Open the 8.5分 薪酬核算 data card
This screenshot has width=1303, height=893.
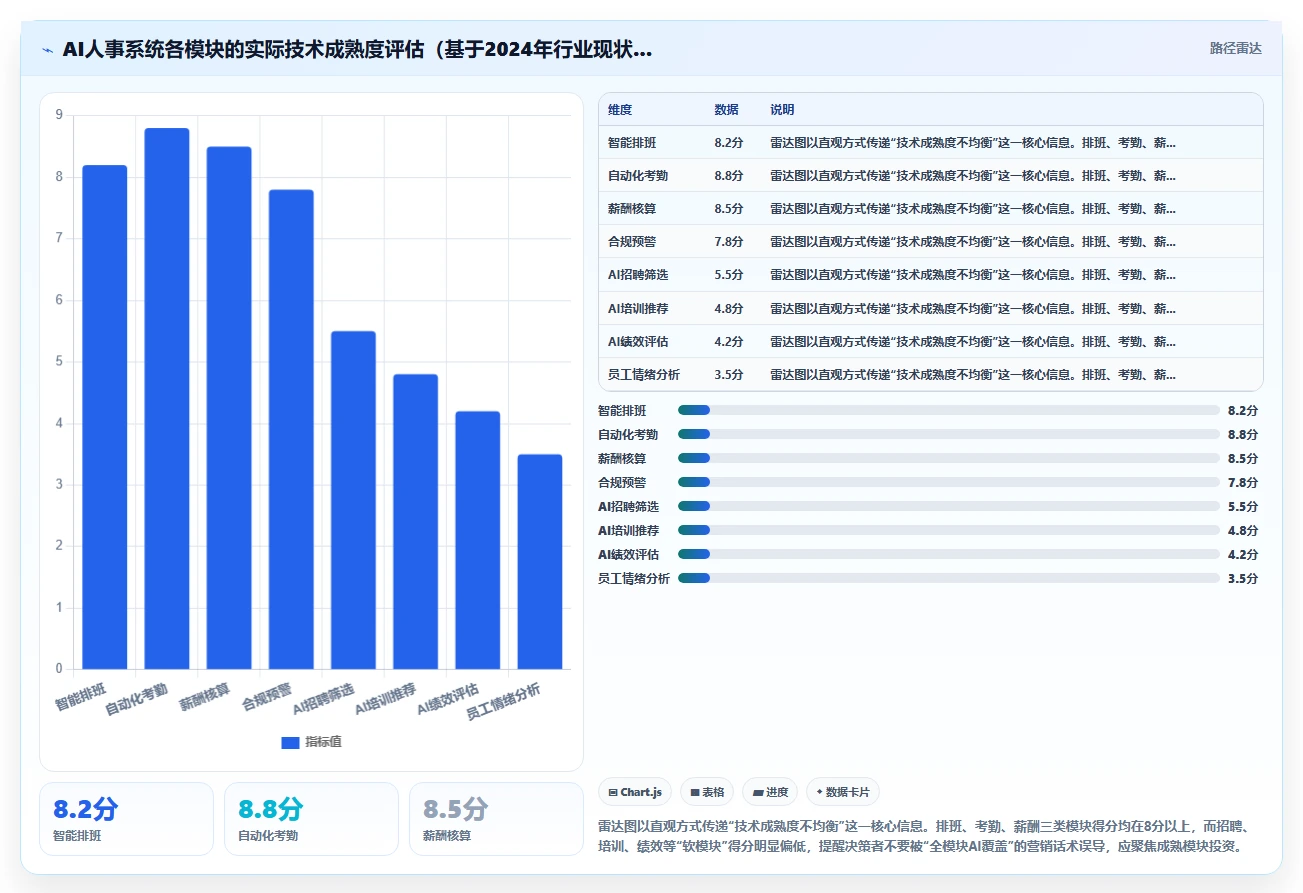[496, 819]
